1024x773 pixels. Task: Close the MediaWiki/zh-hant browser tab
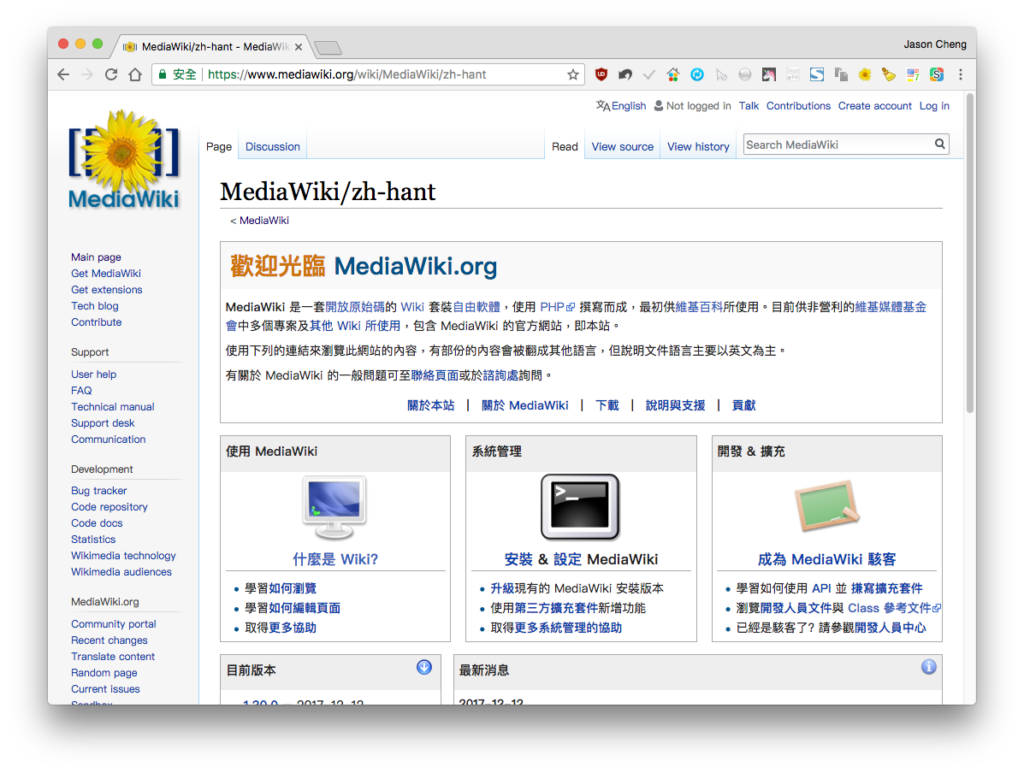pos(298,47)
